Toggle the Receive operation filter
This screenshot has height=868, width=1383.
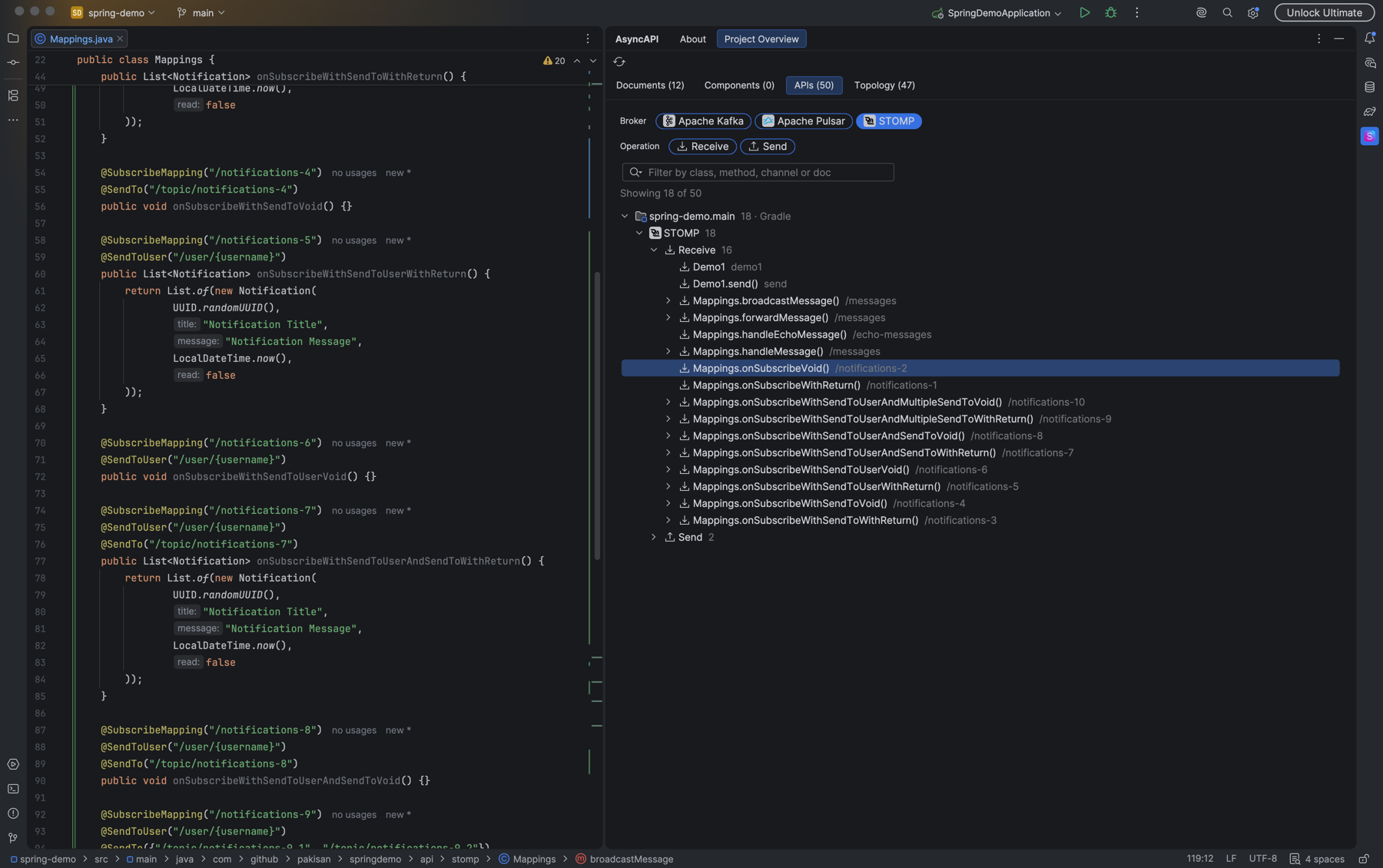tap(702, 146)
